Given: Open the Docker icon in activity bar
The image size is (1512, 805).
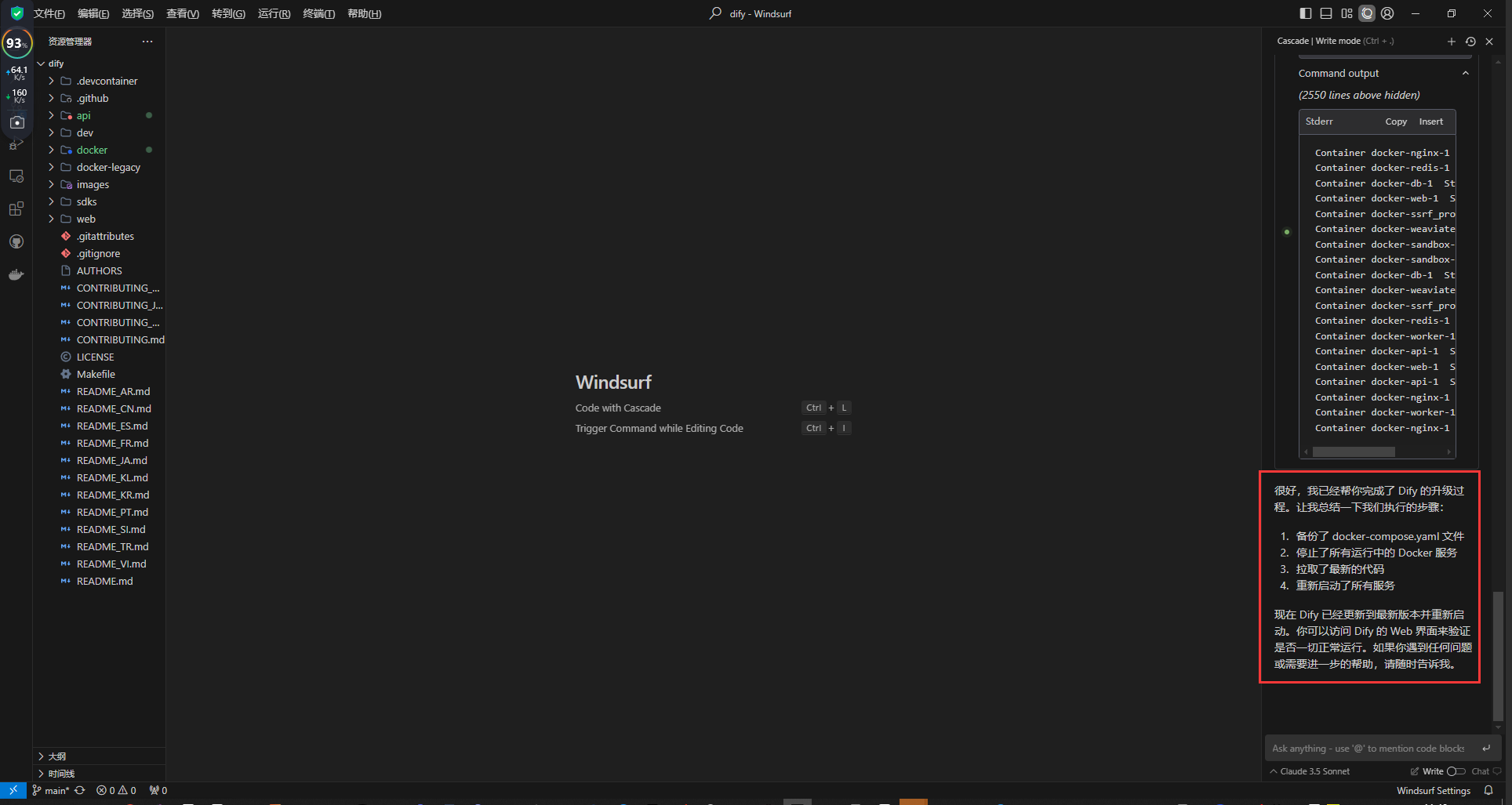Looking at the screenshot, I should point(16,274).
